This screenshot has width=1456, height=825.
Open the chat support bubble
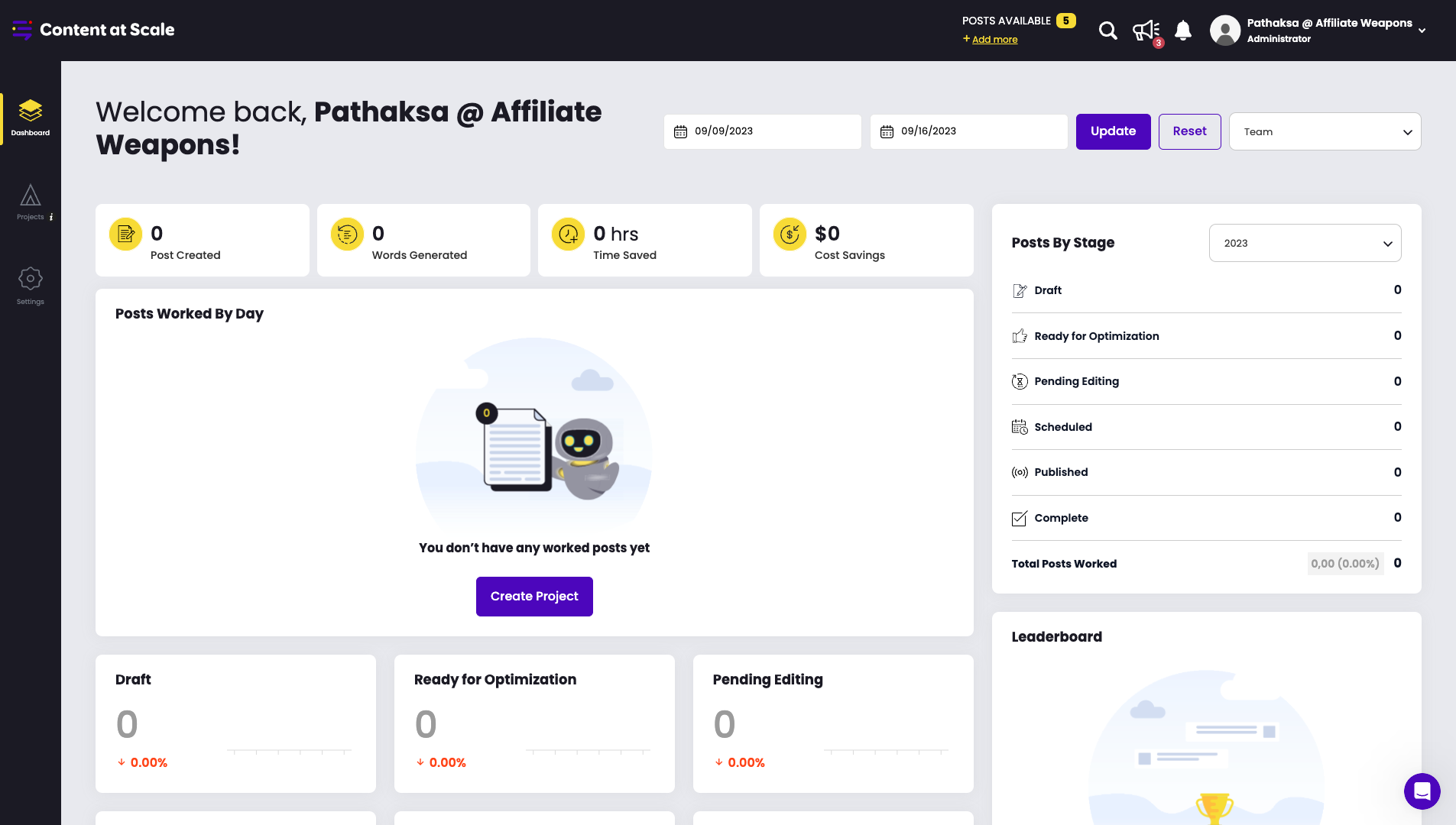click(1422, 791)
